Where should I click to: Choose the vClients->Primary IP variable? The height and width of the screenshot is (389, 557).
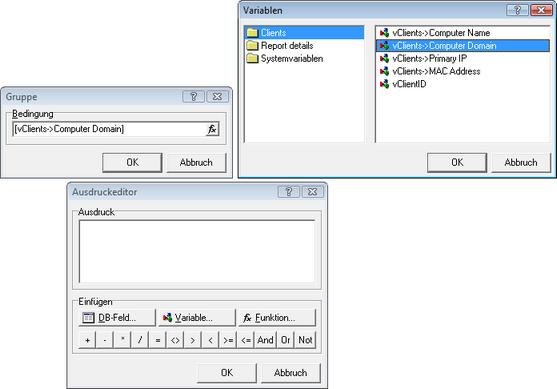pyautogui.click(x=423, y=58)
